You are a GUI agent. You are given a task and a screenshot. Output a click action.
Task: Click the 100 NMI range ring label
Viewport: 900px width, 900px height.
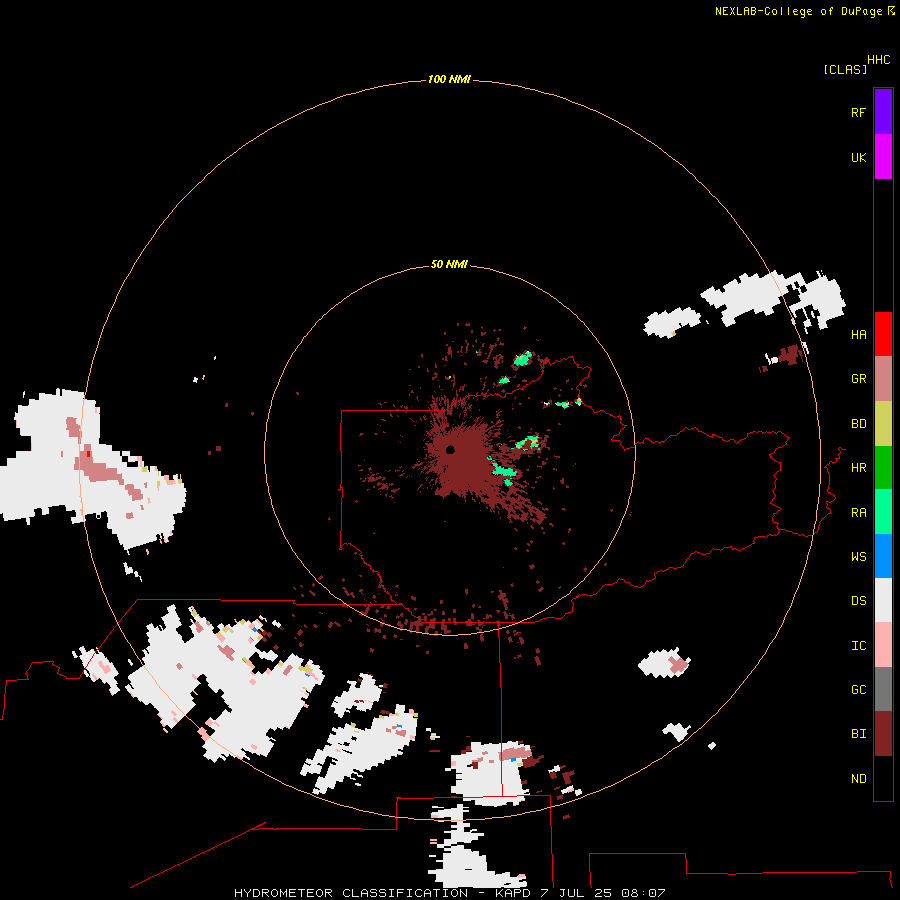[449, 79]
